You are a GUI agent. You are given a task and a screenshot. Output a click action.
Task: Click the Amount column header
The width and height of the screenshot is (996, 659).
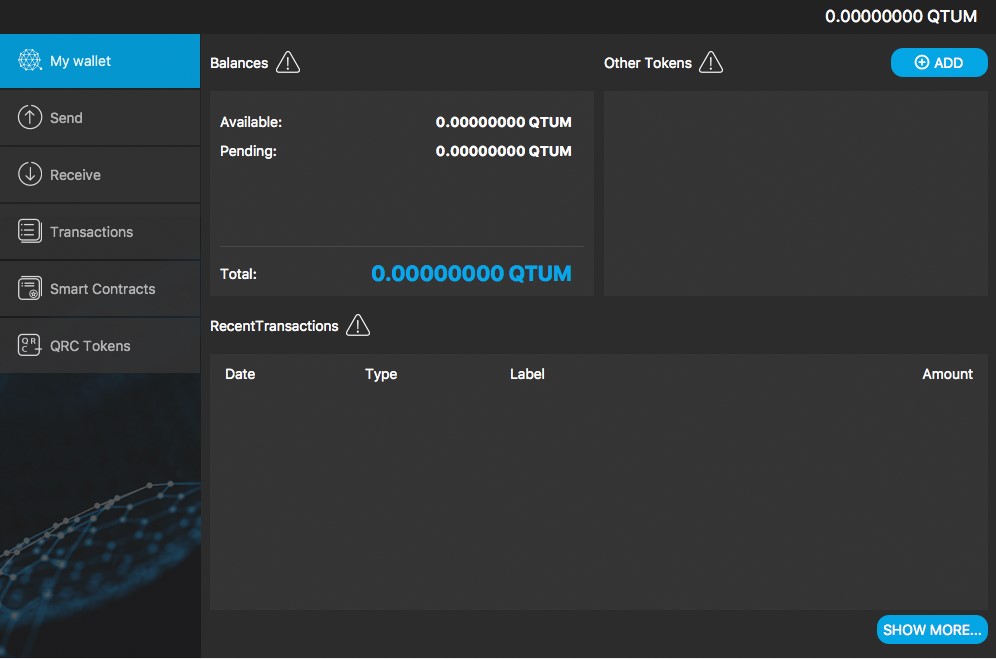pos(947,374)
